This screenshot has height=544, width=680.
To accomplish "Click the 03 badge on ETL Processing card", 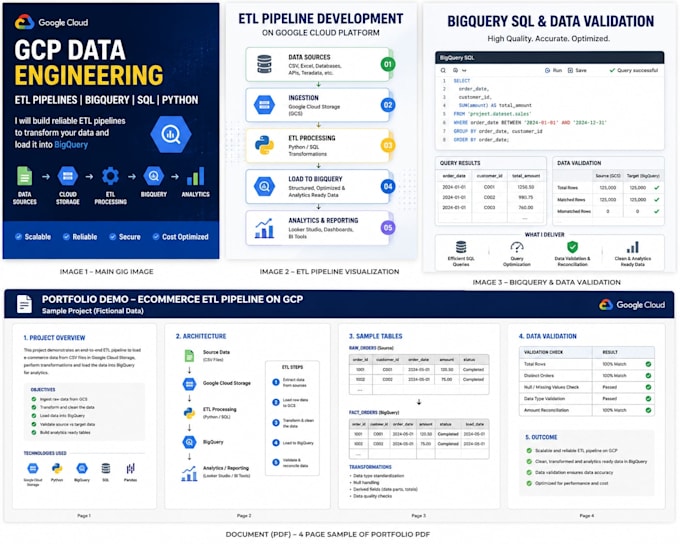I will (388, 145).
